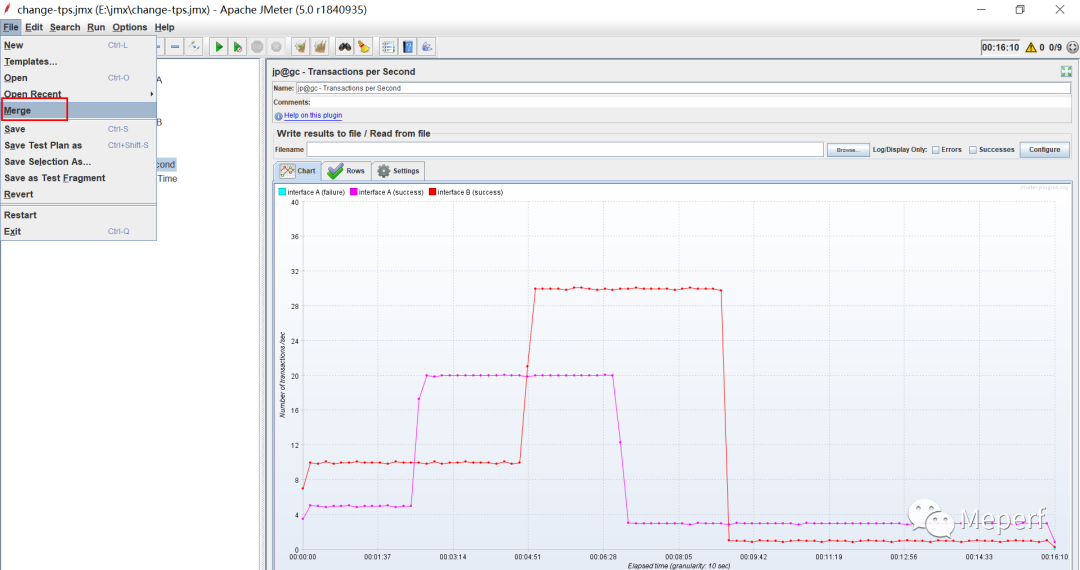Open the Run menu
Image resolution: width=1080 pixels, height=570 pixels.
[96, 27]
